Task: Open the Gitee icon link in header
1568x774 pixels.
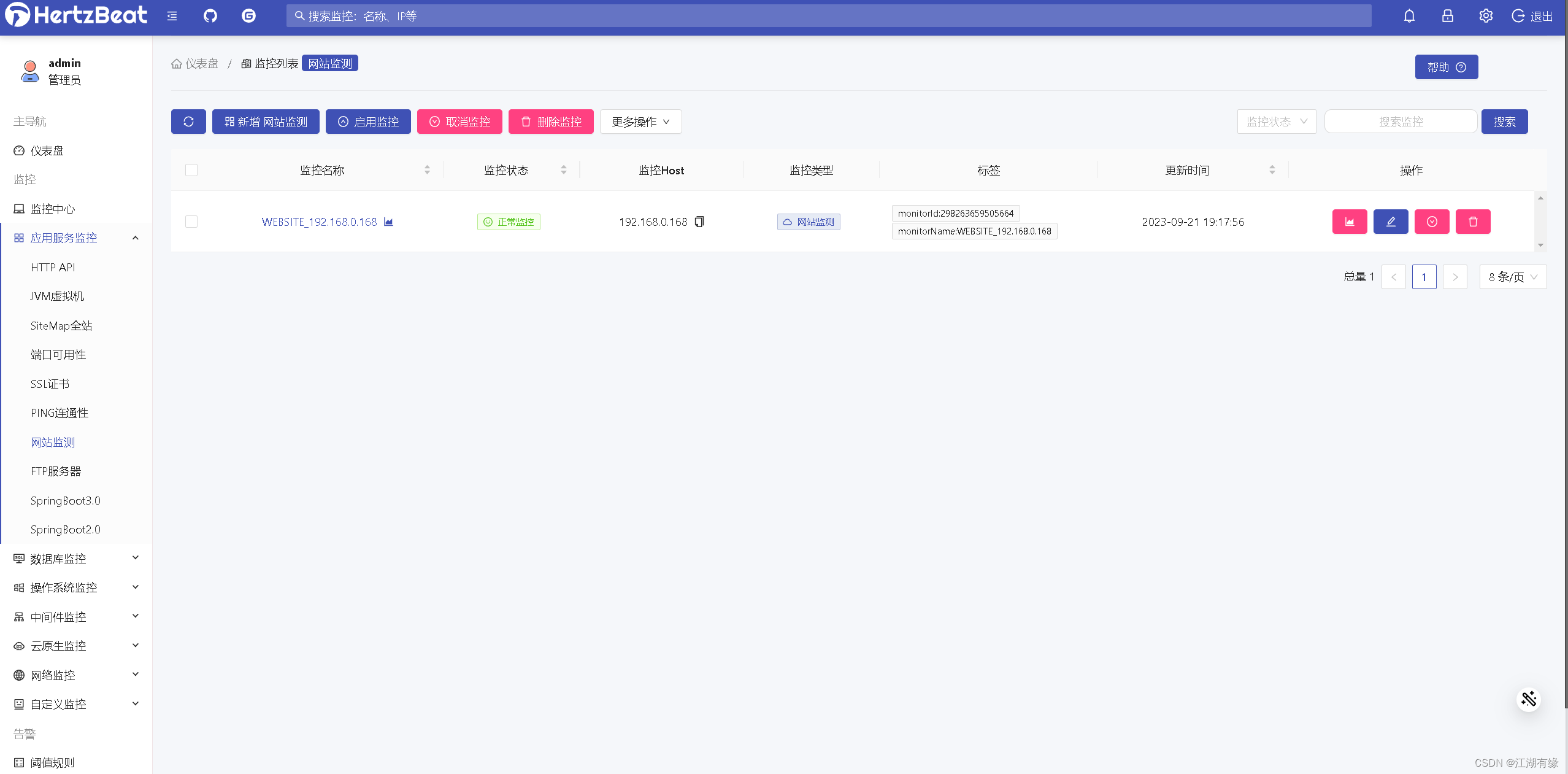Action: [248, 16]
